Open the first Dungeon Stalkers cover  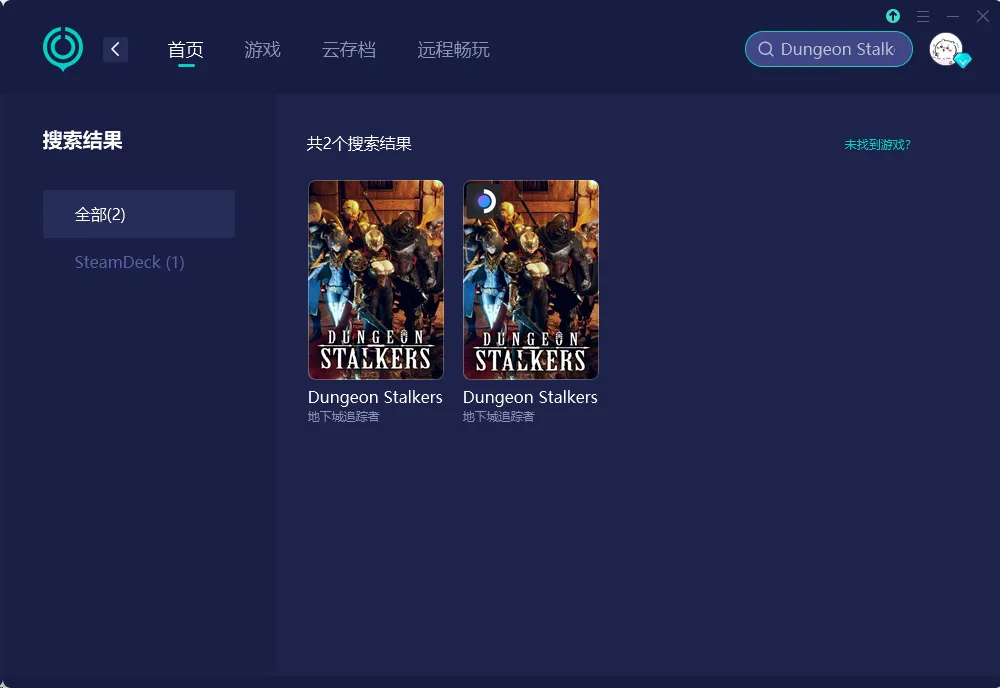click(376, 280)
